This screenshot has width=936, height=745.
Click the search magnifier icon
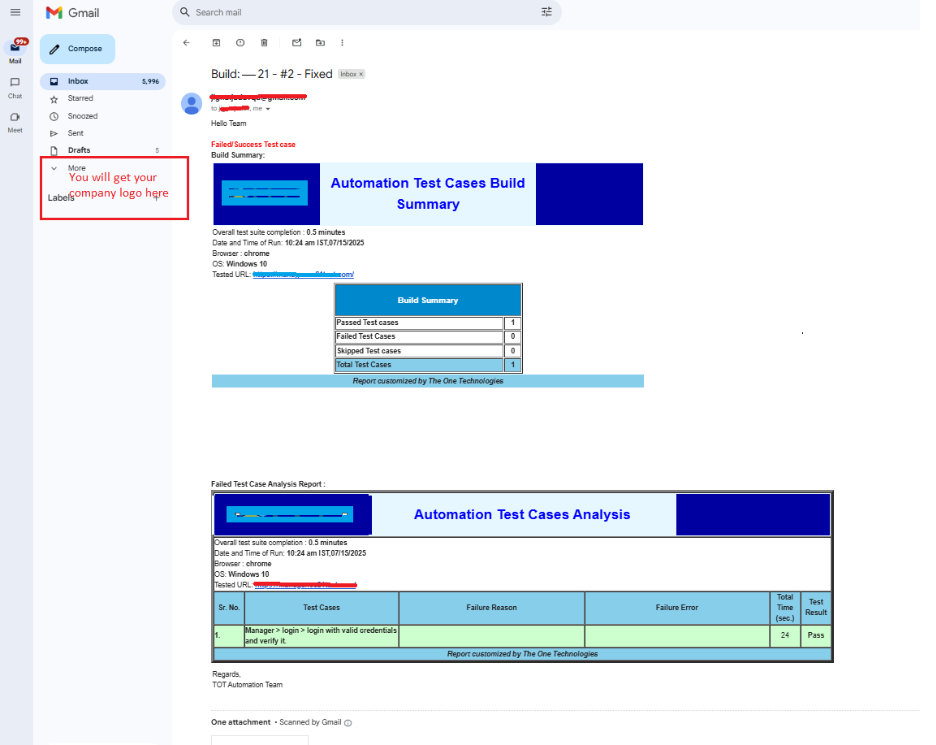coord(184,12)
